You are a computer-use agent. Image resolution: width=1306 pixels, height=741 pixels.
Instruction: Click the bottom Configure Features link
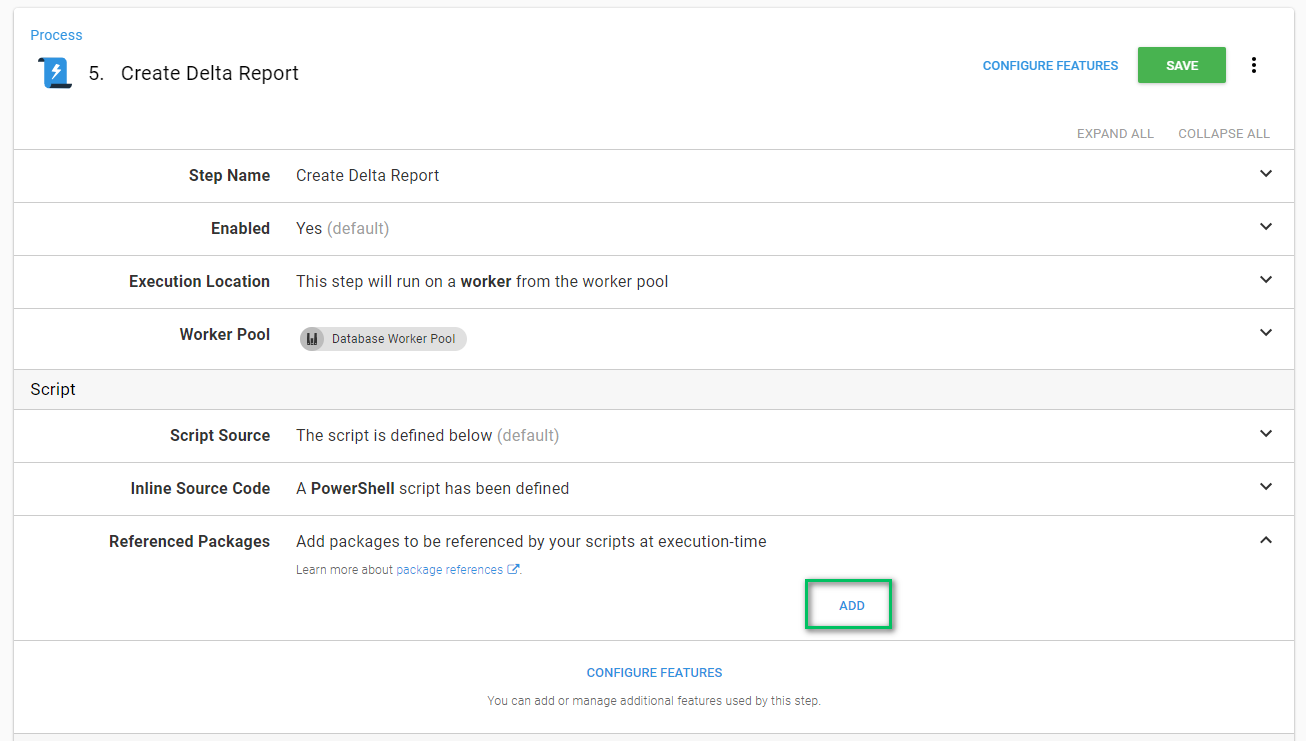[654, 673]
